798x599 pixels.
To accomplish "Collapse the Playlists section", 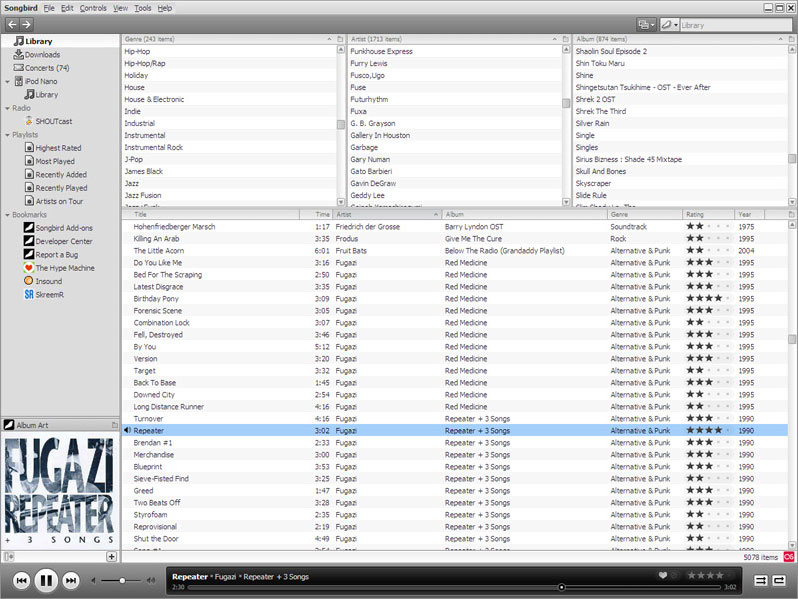I will pyautogui.click(x=7, y=135).
